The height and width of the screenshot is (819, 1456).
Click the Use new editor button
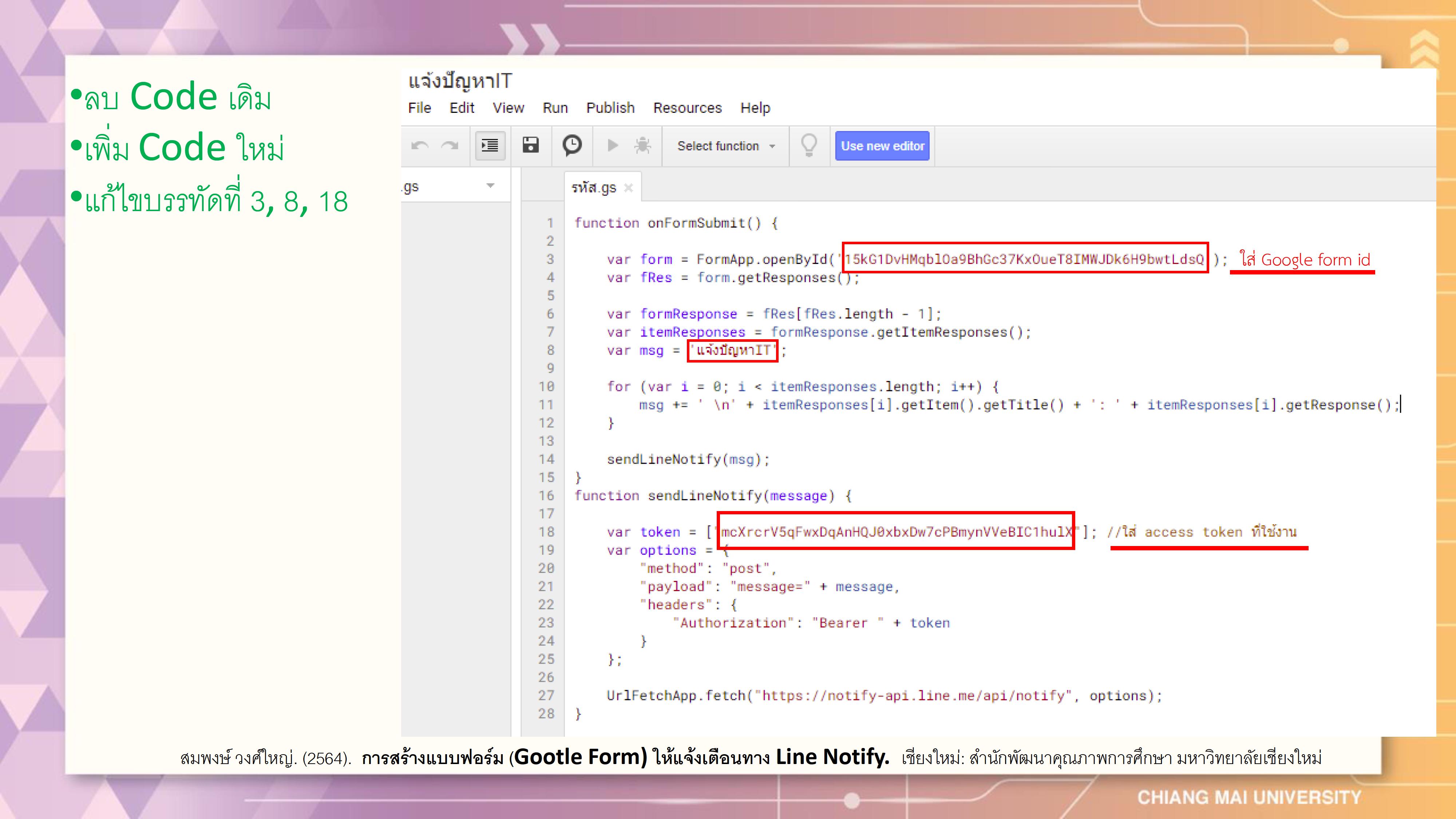pyautogui.click(x=882, y=146)
